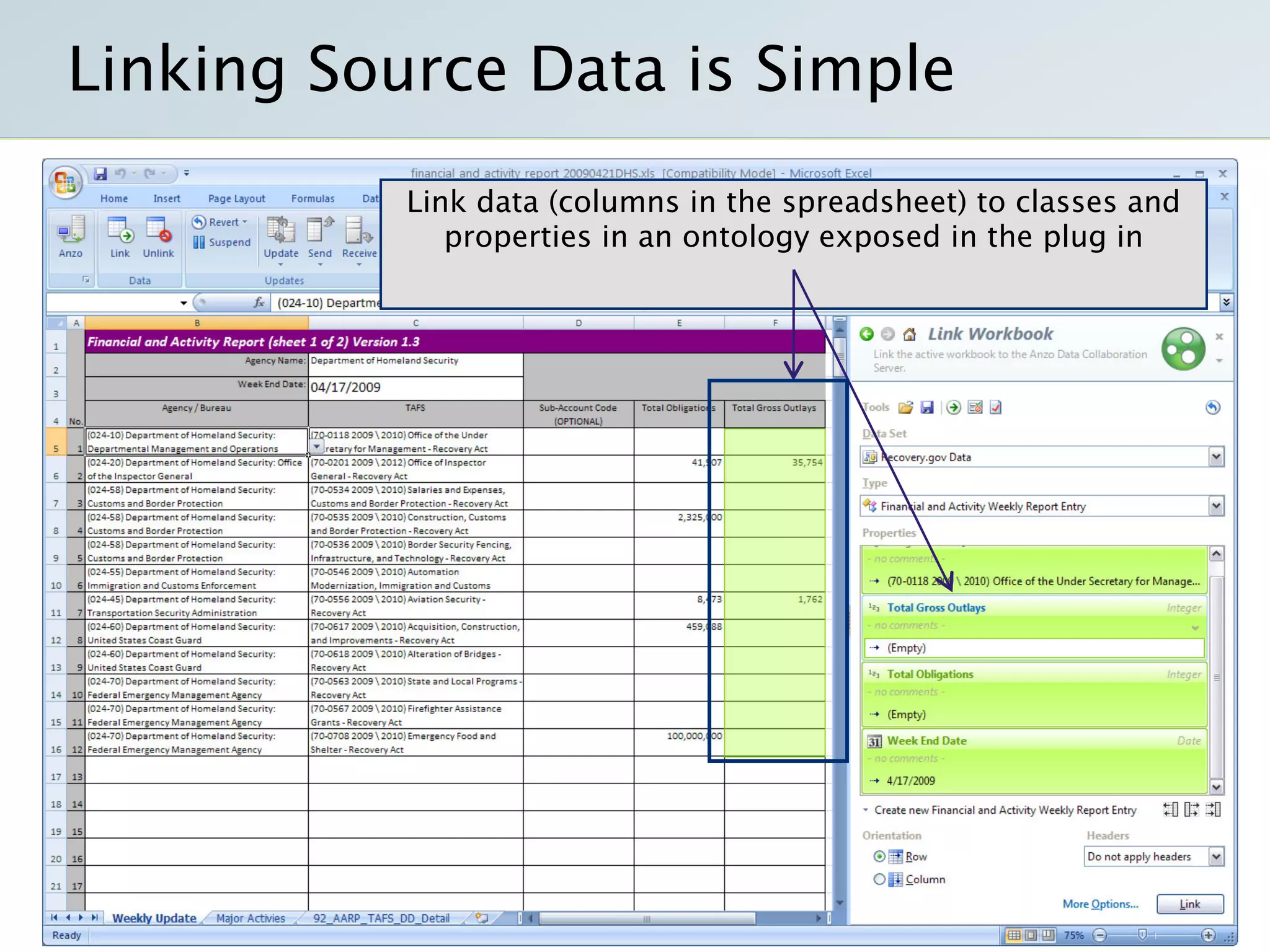The width and height of the screenshot is (1270, 952).
Task: Click the zoom out minus button
Action: tap(1099, 935)
